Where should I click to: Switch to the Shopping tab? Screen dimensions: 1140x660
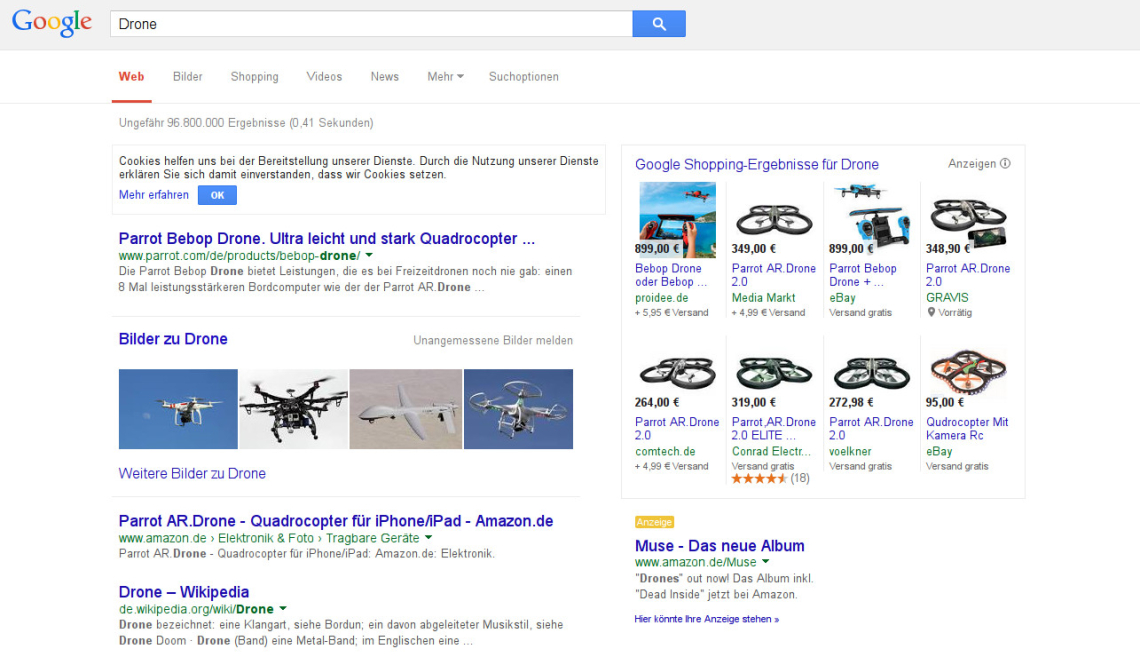[x=254, y=76]
